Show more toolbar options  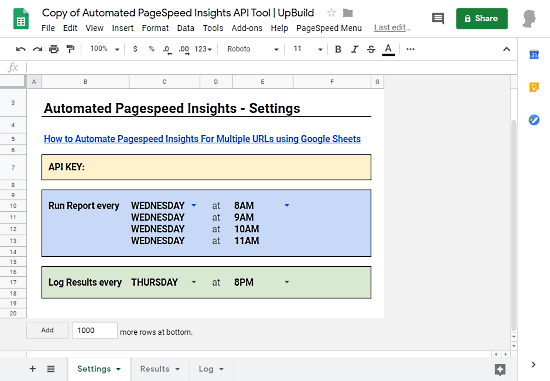[410, 49]
